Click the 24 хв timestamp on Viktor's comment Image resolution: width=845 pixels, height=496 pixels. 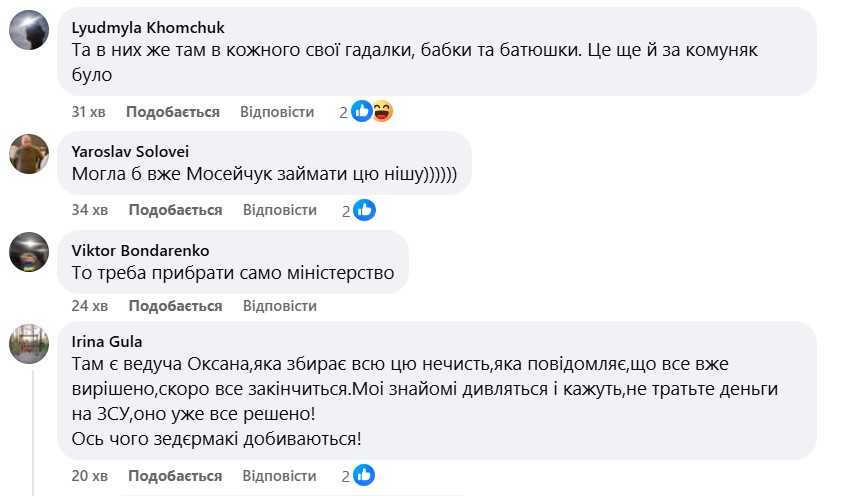coord(89,305)
